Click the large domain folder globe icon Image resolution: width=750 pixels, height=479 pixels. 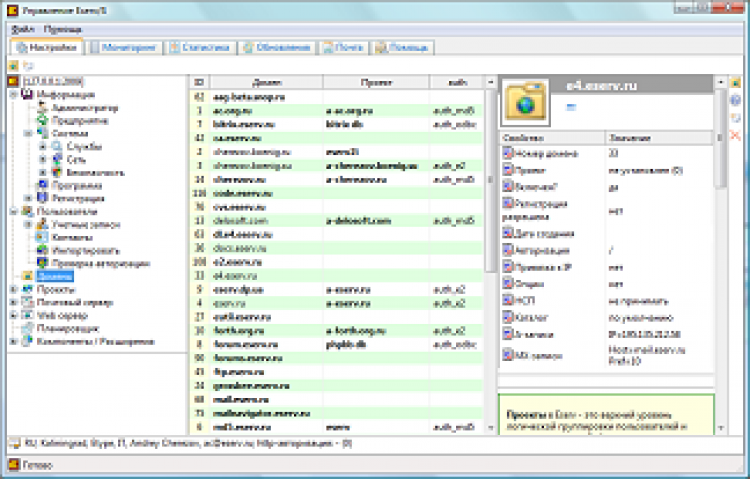click(525, 102)
